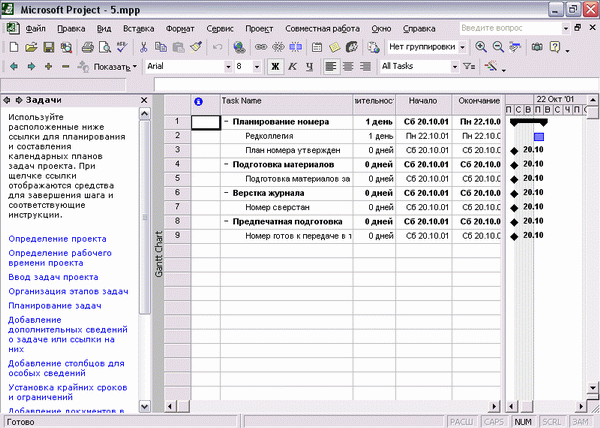Activate the Format Painter brush

point(196,47)
